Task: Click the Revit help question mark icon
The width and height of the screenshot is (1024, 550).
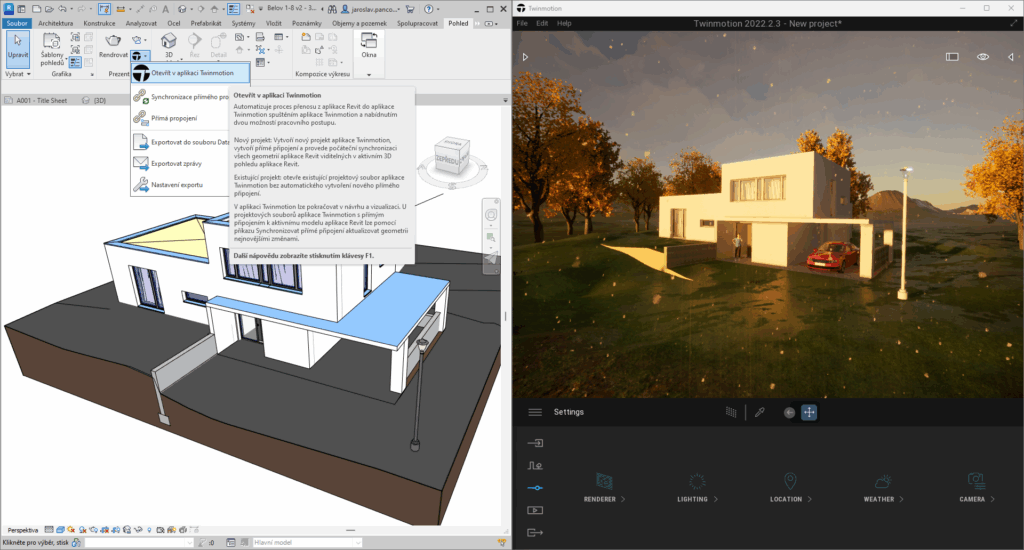Action: coord(428,9)
